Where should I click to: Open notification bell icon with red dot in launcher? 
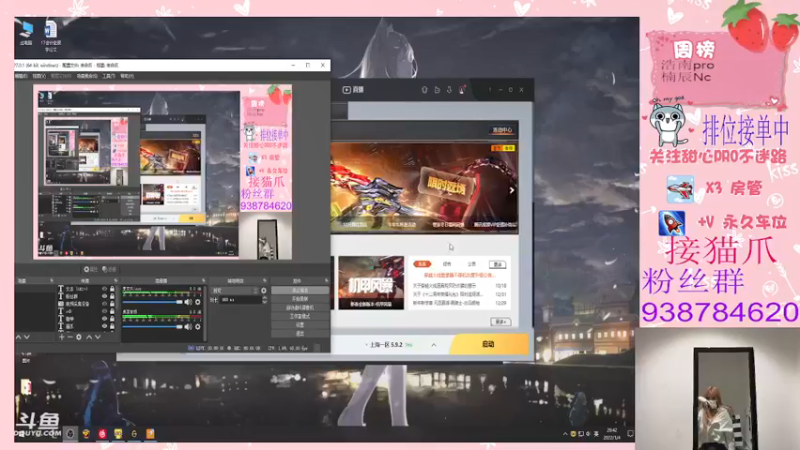[x=462, y=90]
